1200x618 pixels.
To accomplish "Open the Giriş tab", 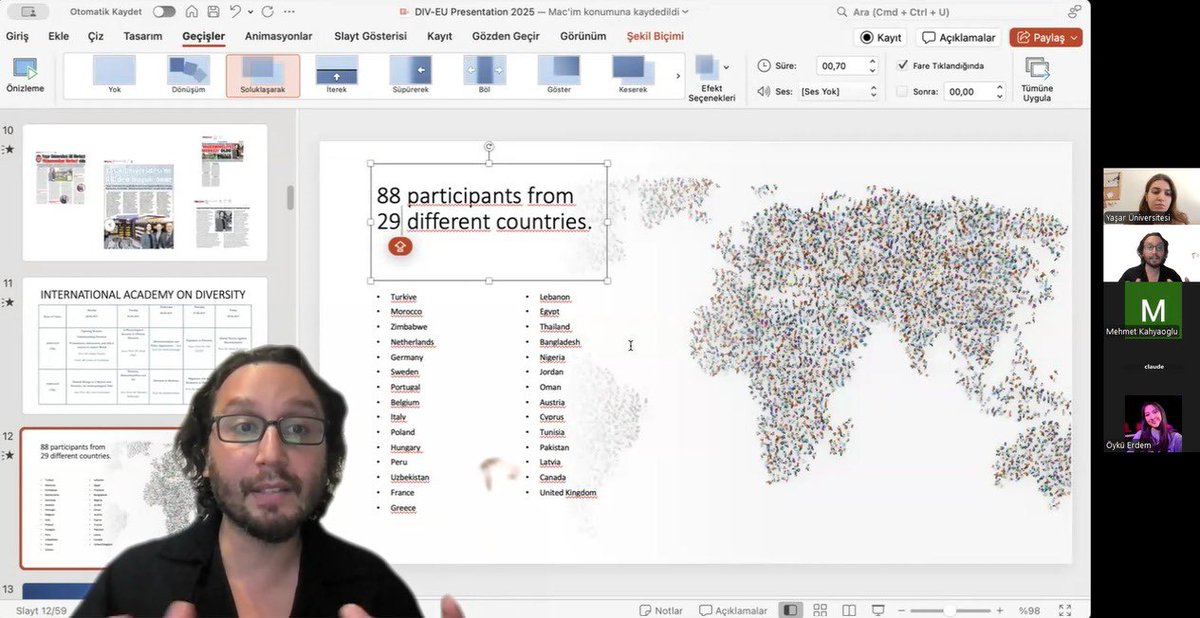I will pyautogui.click(x=18, y=36).
